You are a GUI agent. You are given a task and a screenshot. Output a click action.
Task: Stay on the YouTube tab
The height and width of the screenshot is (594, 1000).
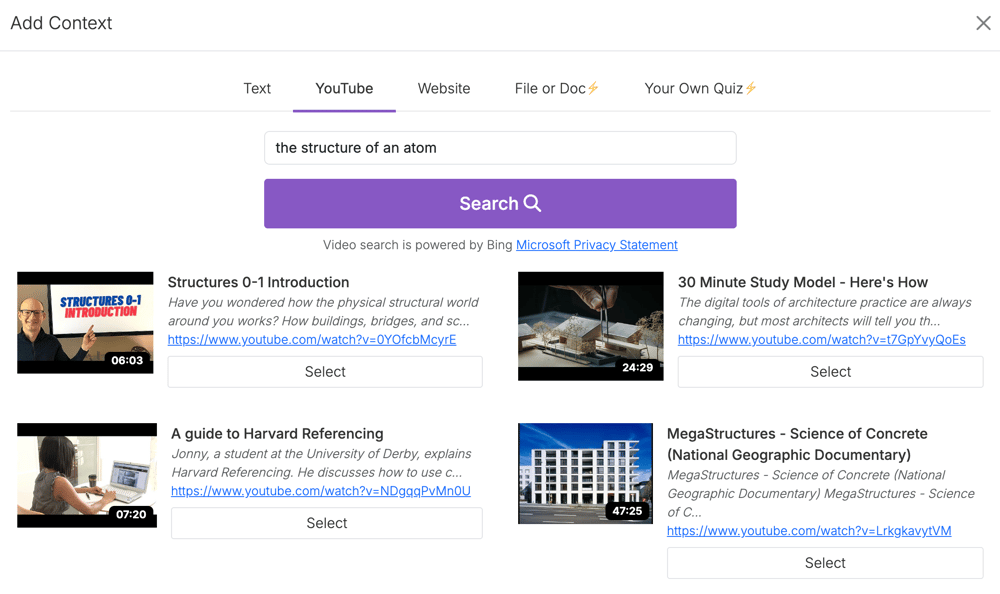tap(344, 88)
